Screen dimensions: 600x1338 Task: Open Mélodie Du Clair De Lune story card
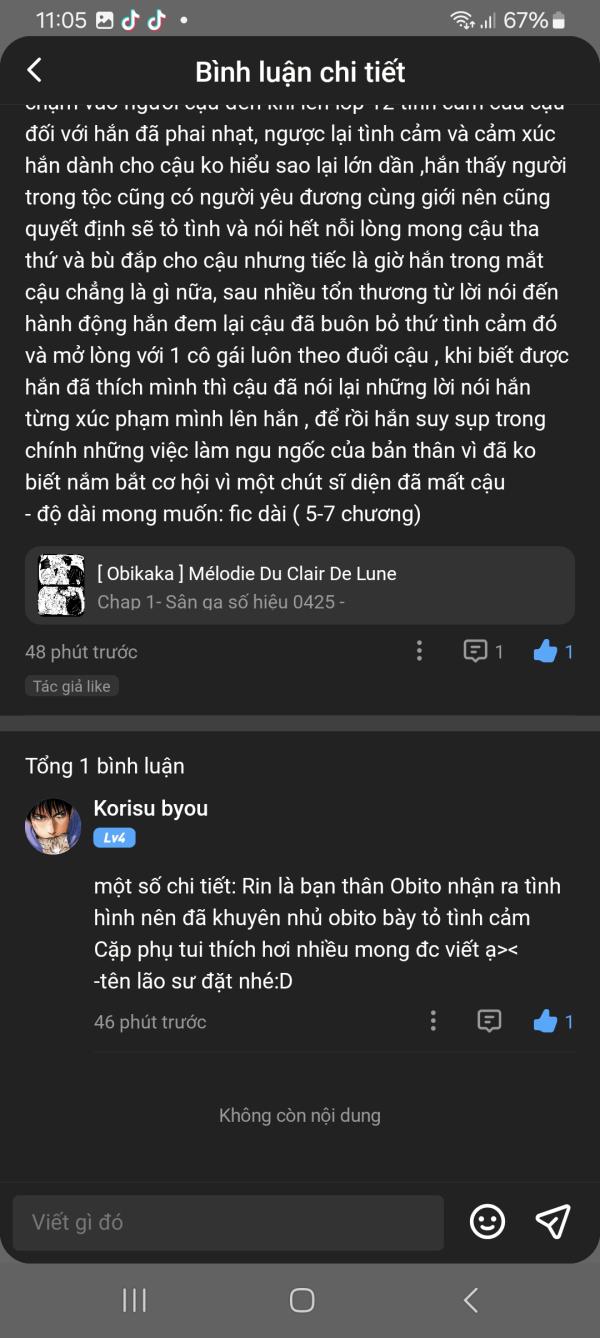click(x=300, y=586)
